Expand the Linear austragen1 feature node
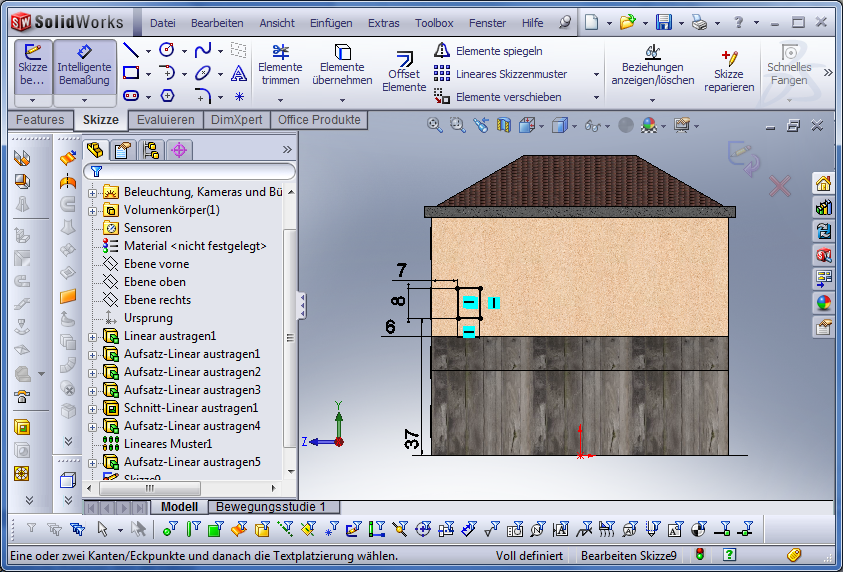 [x=93, y=336]
